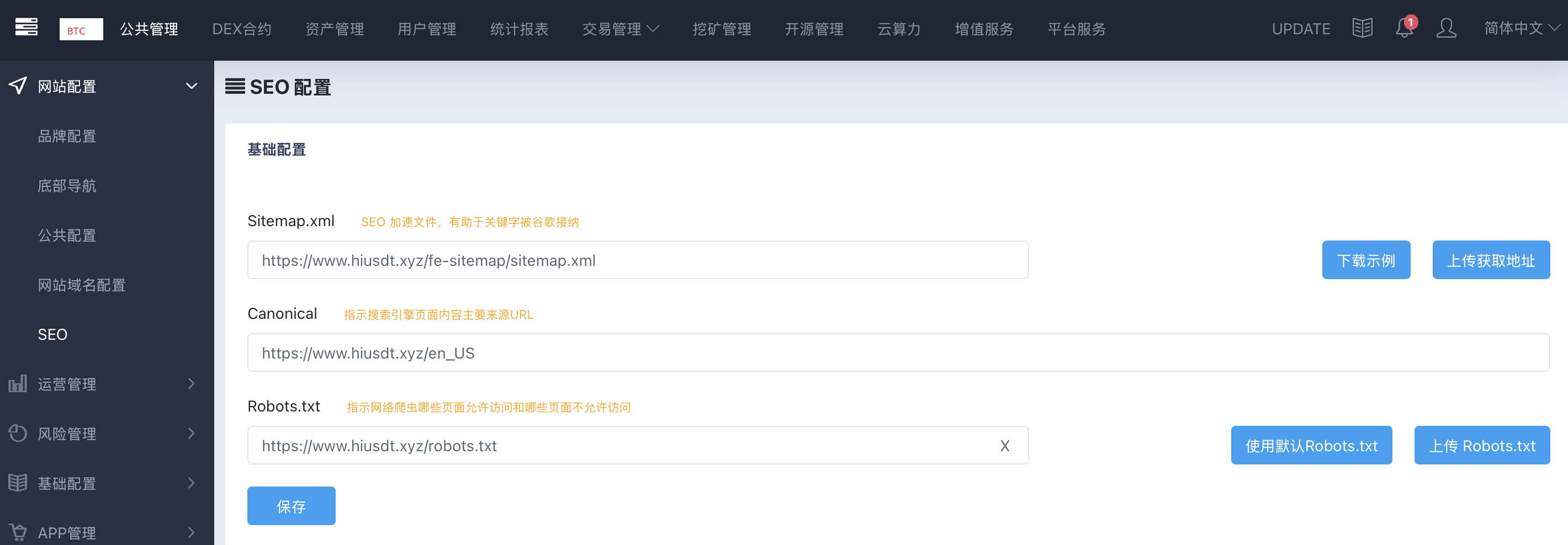Click the 上传获取地址 button
Screen dimensions: 1568x545
point(1491,260)
